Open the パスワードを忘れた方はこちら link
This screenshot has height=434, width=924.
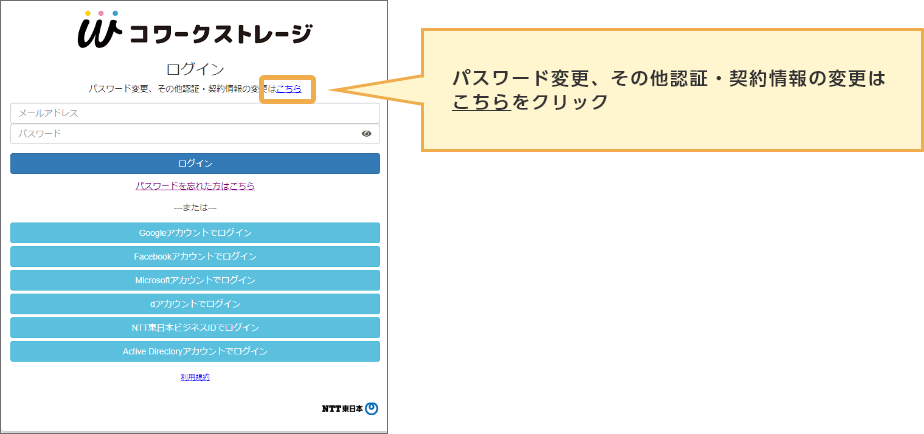pos(195,186)
